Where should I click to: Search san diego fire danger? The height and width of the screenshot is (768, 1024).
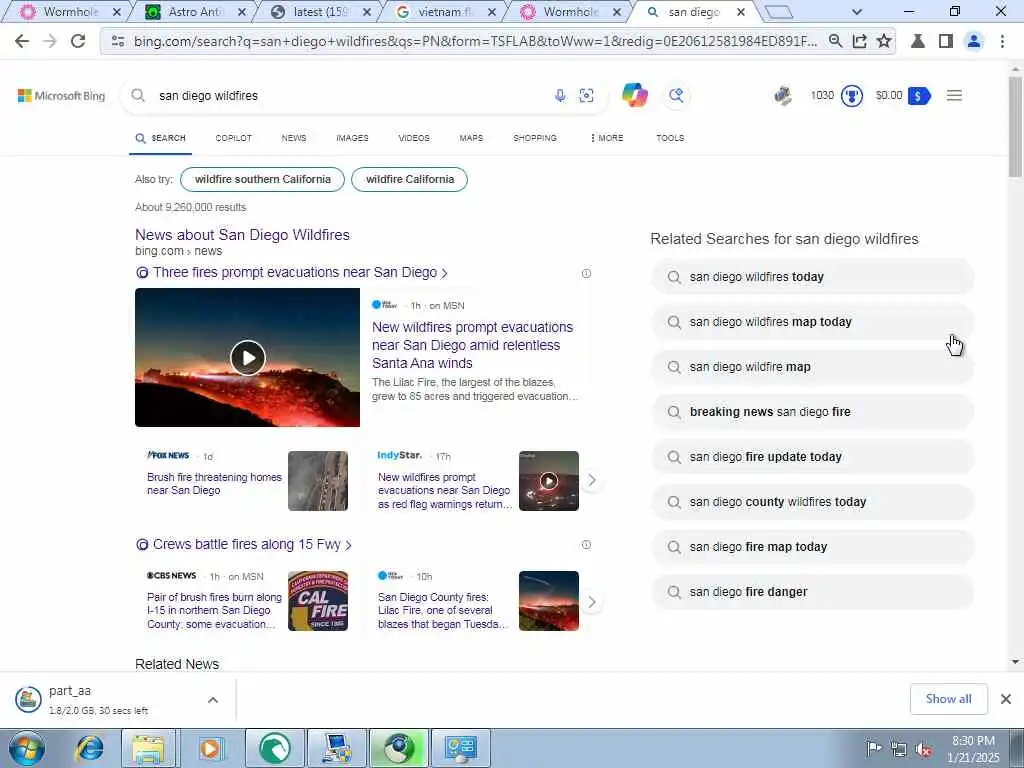click(812, 592)
